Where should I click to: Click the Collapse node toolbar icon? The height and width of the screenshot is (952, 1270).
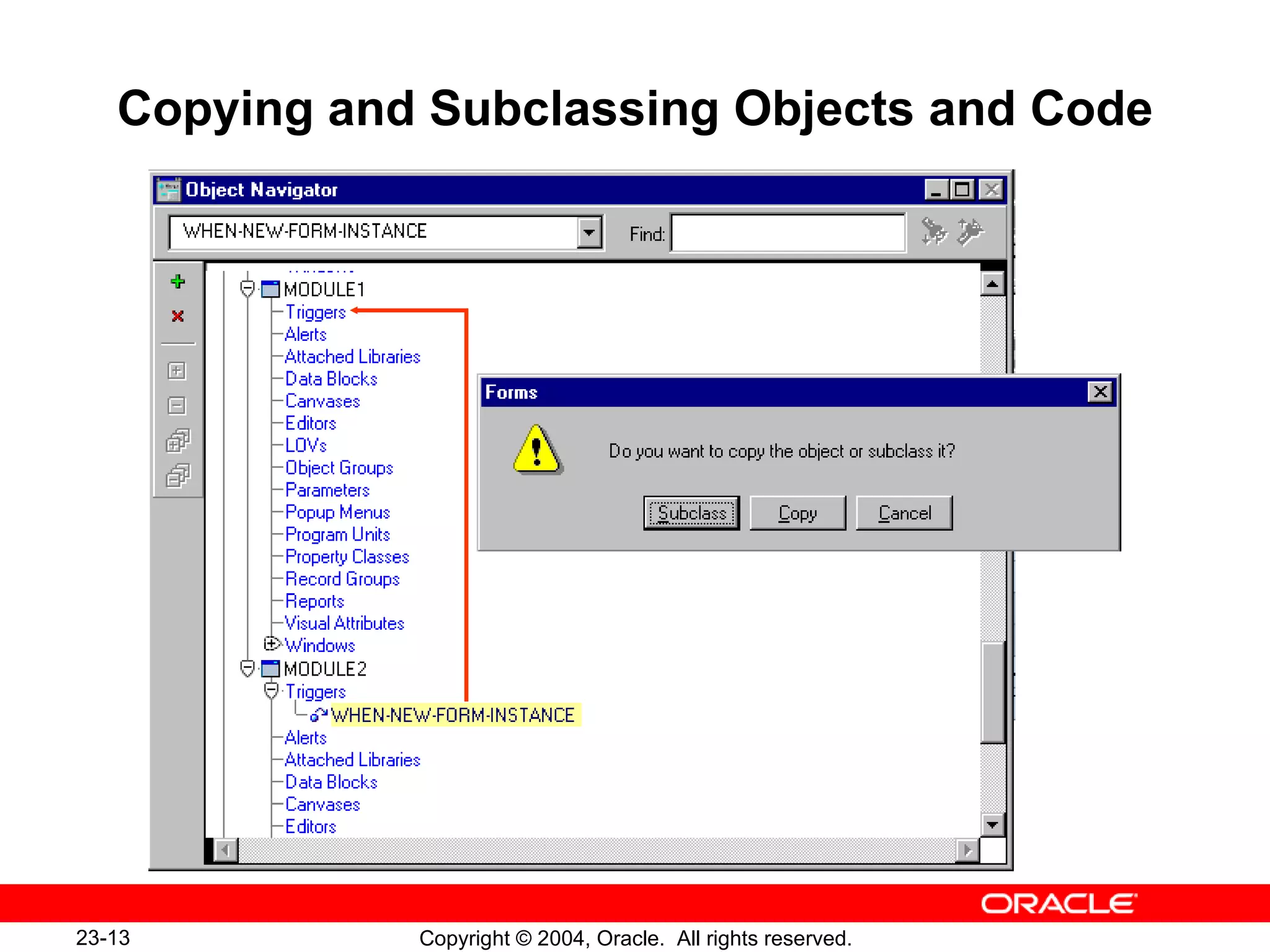(177, 405)
